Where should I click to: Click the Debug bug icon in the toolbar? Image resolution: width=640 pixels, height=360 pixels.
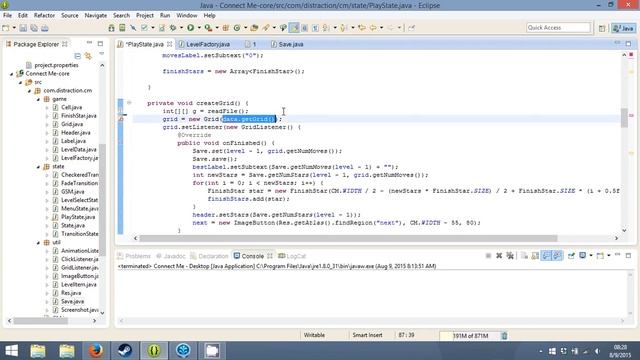[x=173, y=28]
